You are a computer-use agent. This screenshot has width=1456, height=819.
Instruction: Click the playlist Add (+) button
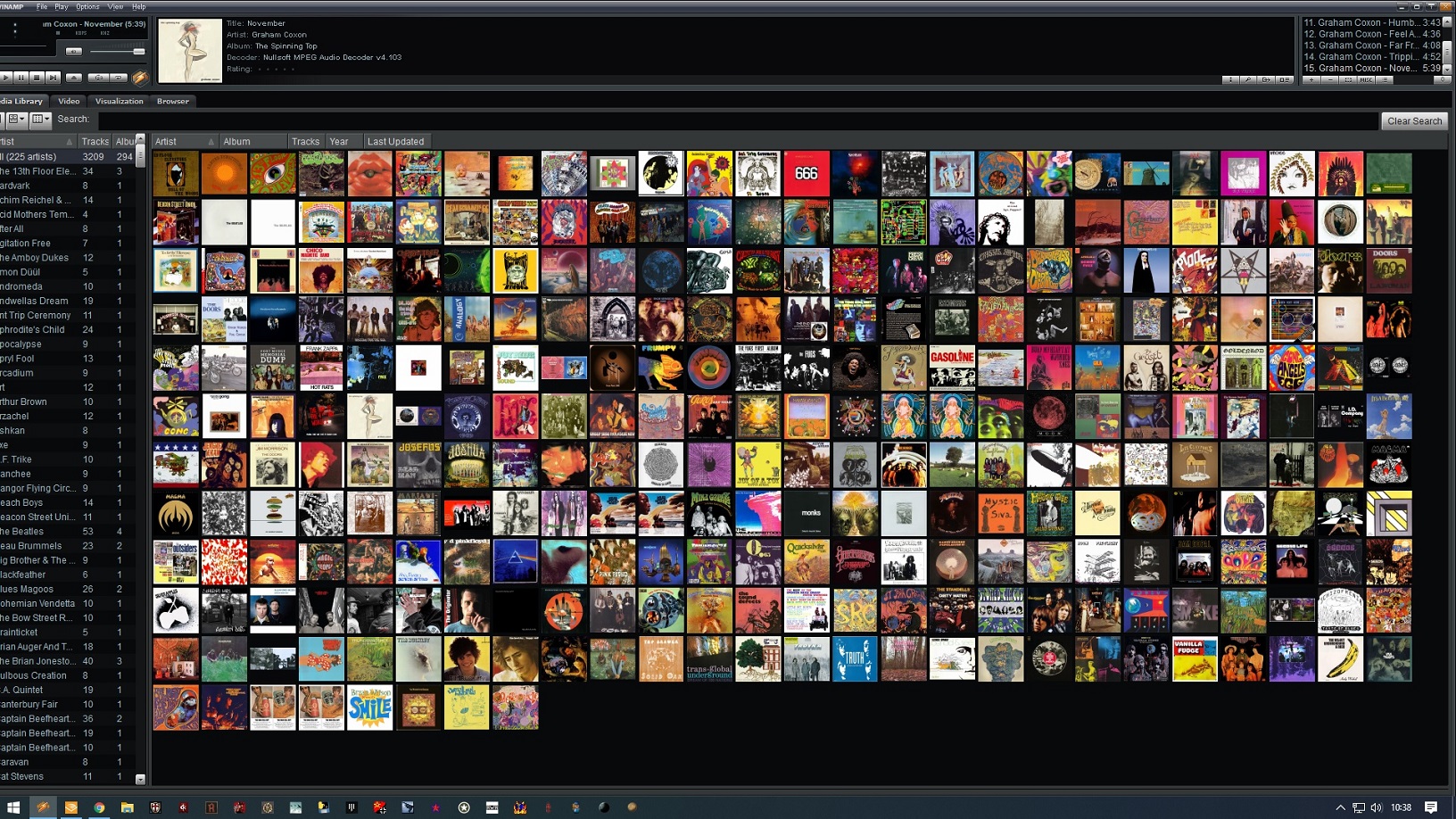pos(1311,79)
